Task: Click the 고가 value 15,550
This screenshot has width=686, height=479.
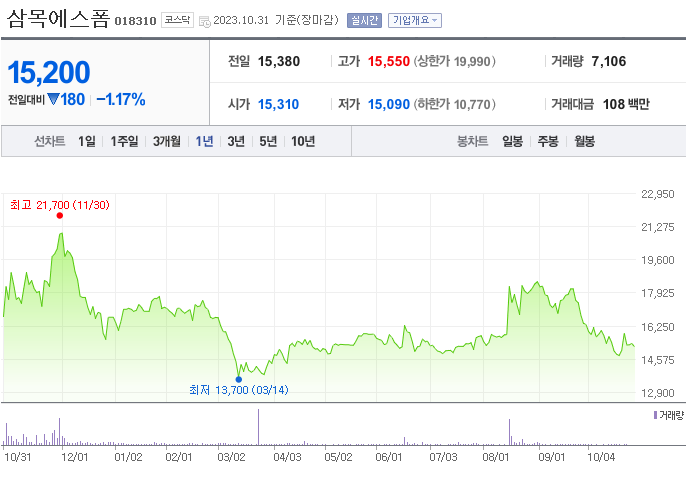Action: 388,61
